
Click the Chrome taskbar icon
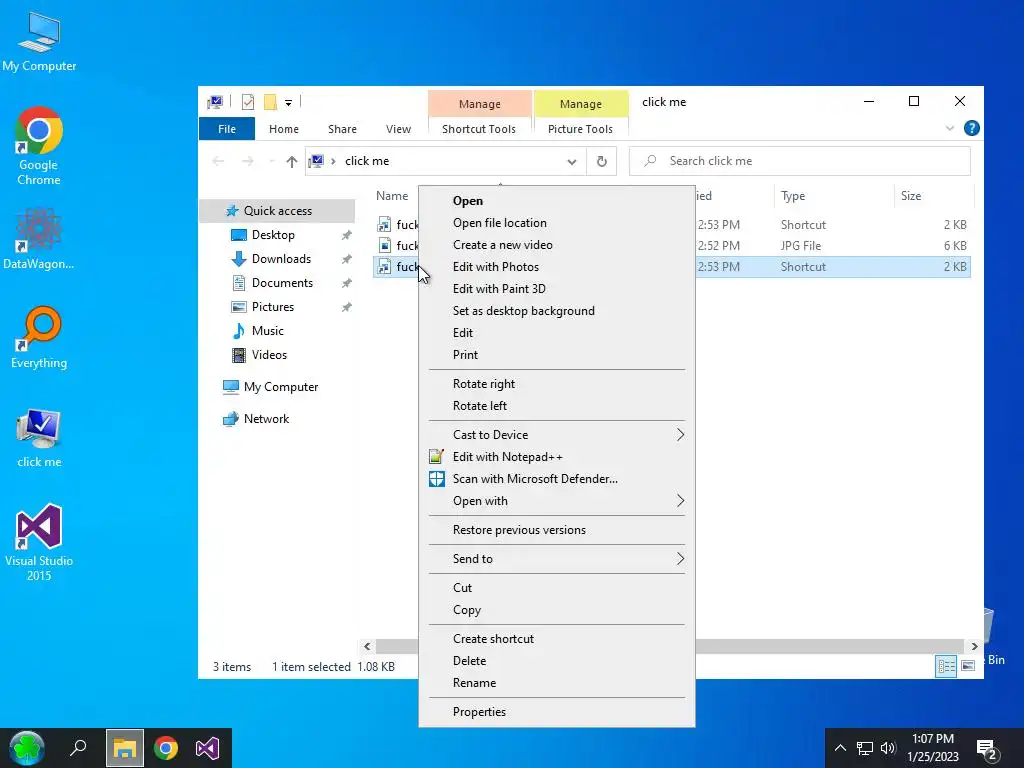point(166,748)
